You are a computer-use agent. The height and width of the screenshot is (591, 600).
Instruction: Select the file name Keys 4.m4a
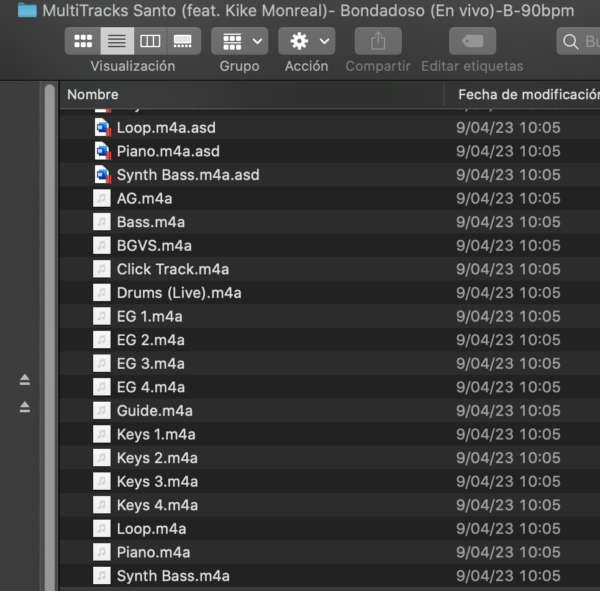pyautogui.click(x=157, y=506)
